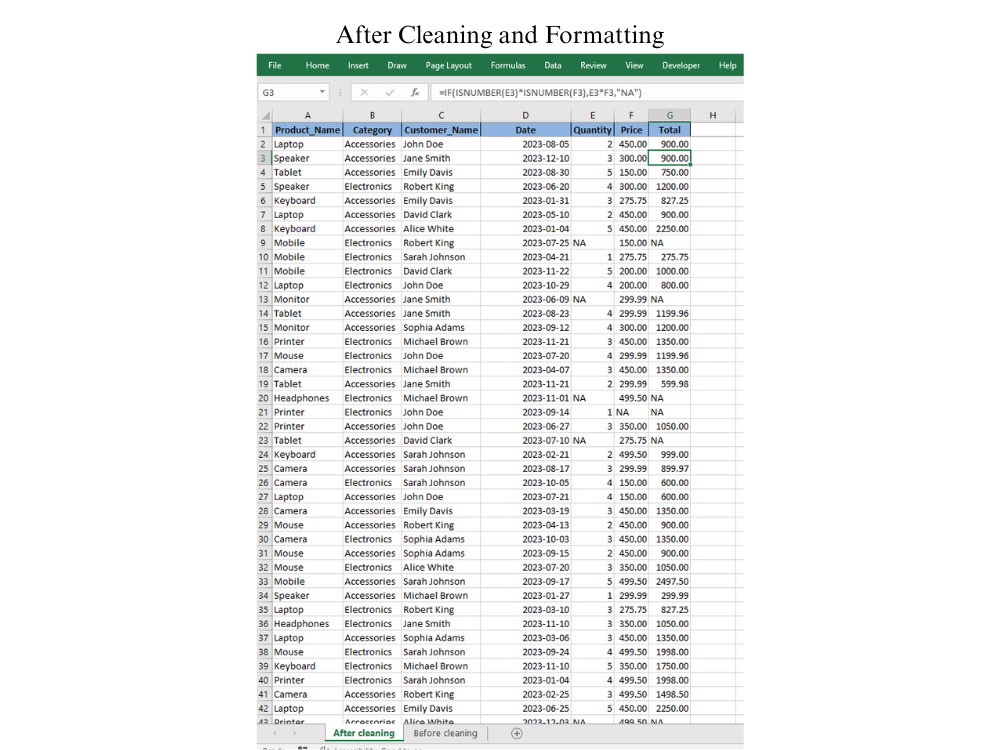Open the Data ribbon tab
This screenshot has height=750, width=1000.
pyautogui.click(x=552, y=65)
